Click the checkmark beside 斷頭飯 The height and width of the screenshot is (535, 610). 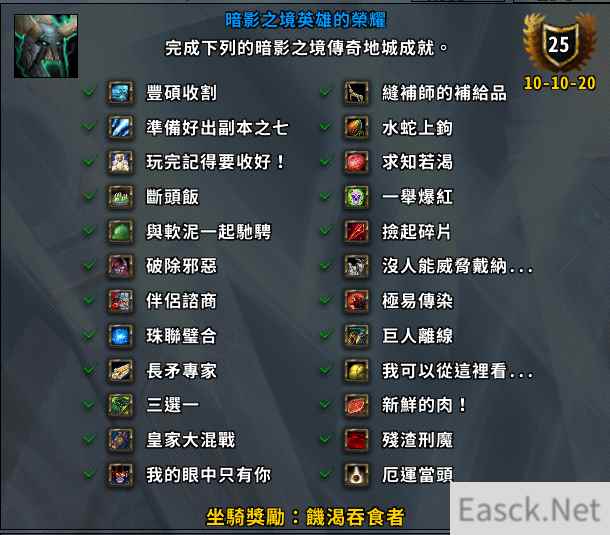coord(89,196)
